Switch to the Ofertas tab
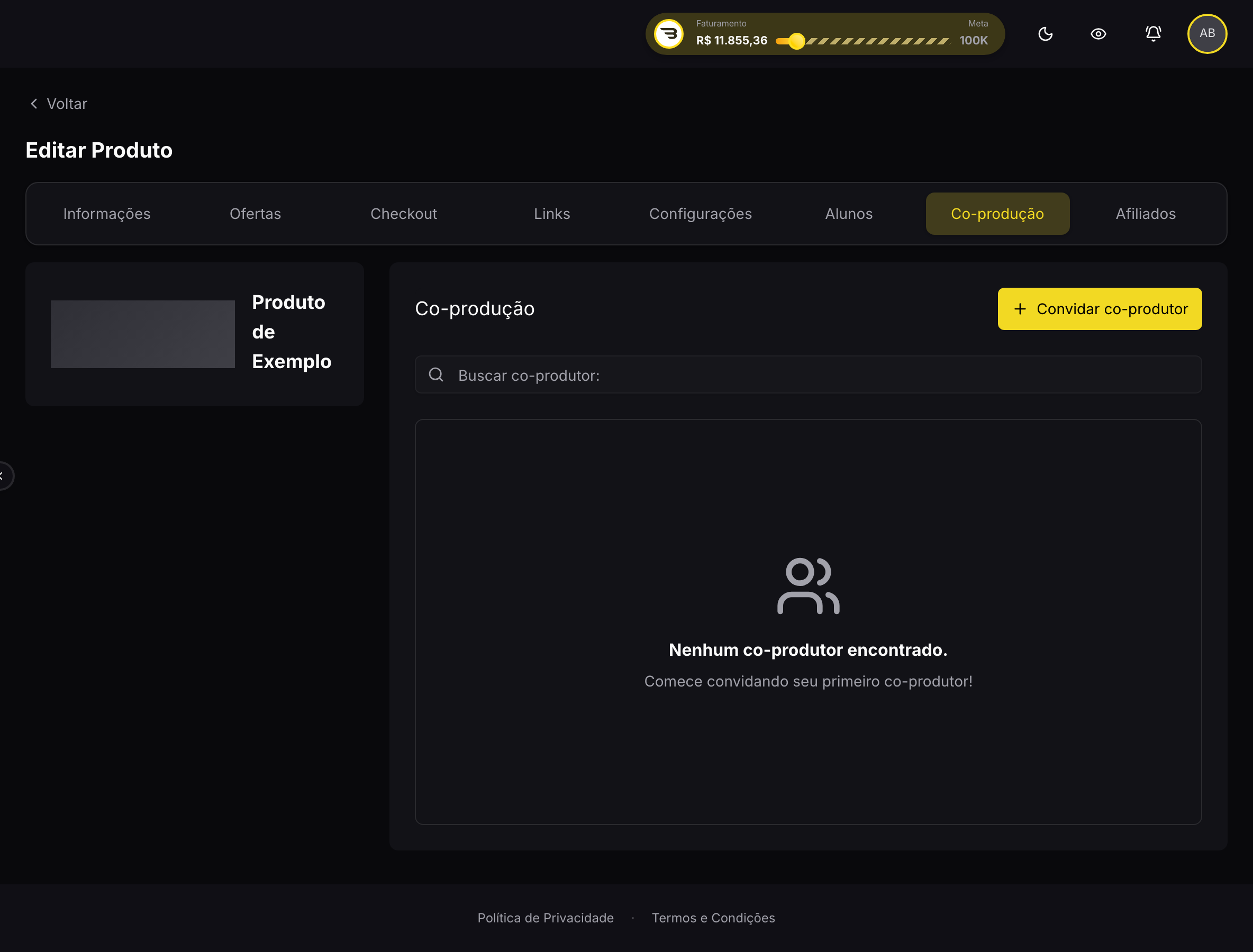The width and height of the screenshot is (1253, 952). 255,214
